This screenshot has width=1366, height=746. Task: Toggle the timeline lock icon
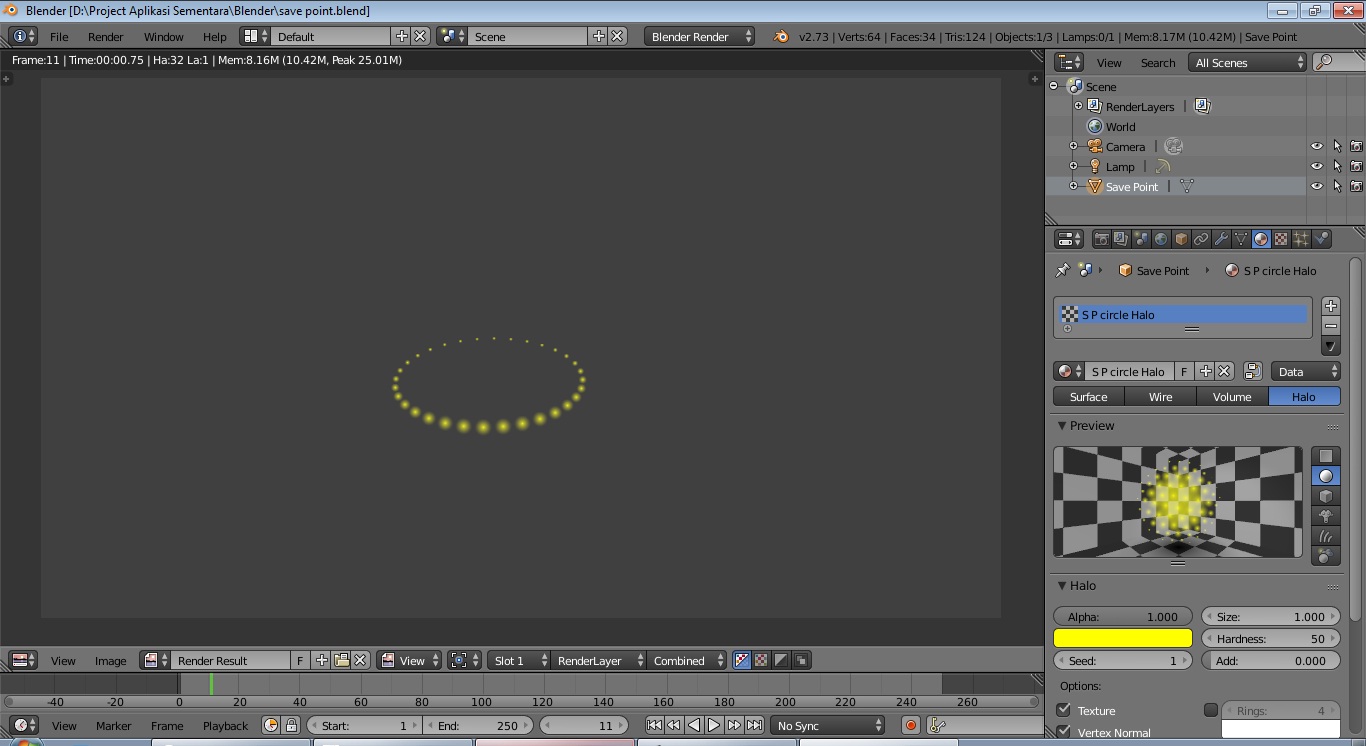coord(291,725)
